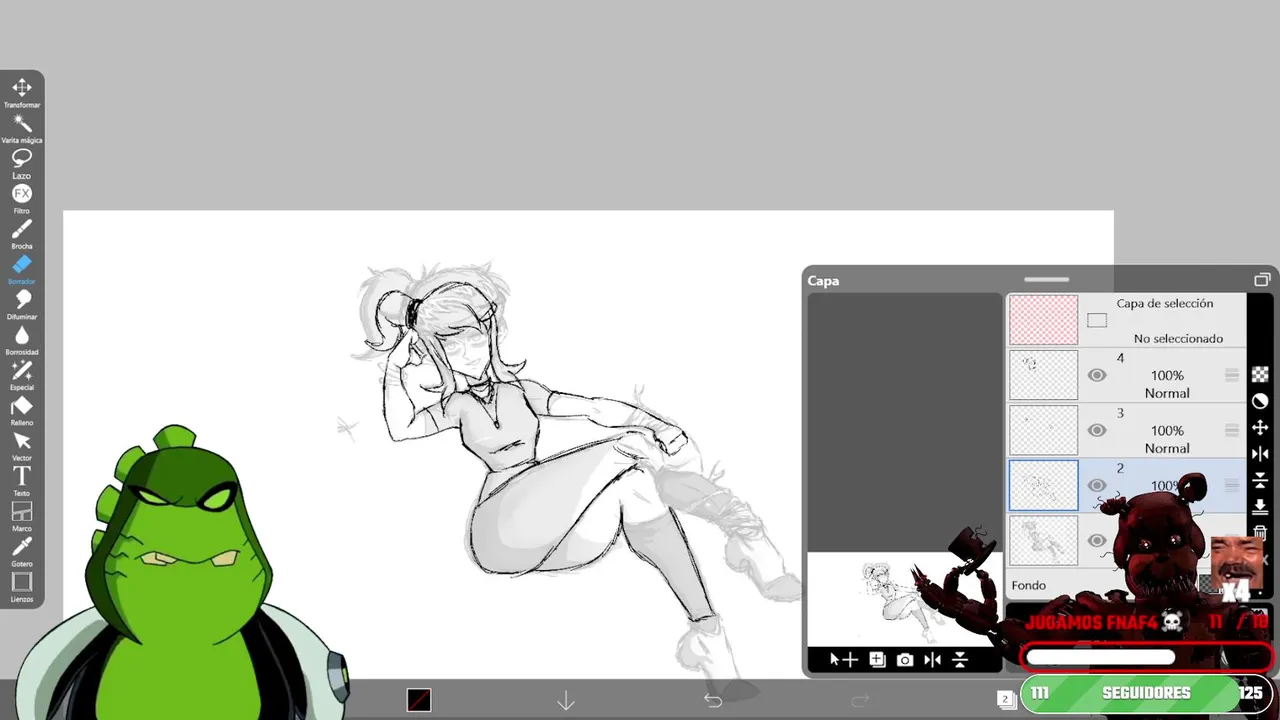Click vertical flip icon below layer preview
The width and height of the screenshot is (1280, 720).
pos(960,660)
